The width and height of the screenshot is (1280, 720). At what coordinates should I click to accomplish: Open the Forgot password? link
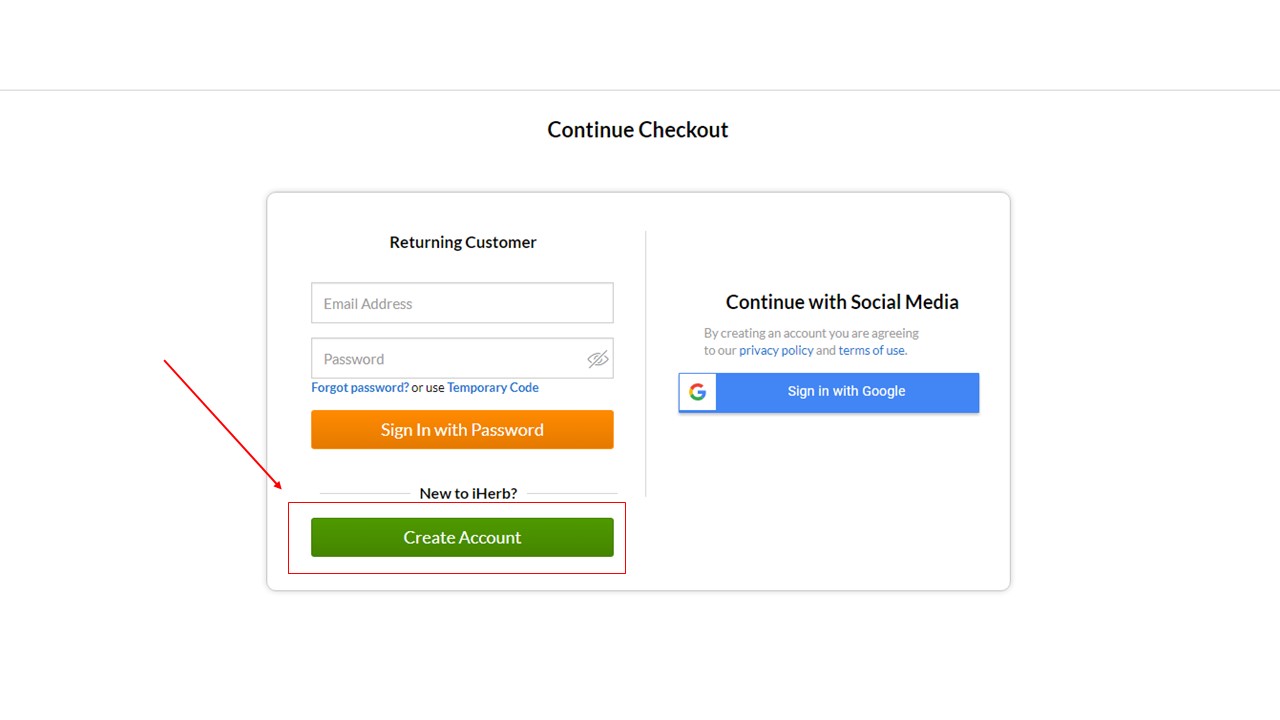[360, 388]
